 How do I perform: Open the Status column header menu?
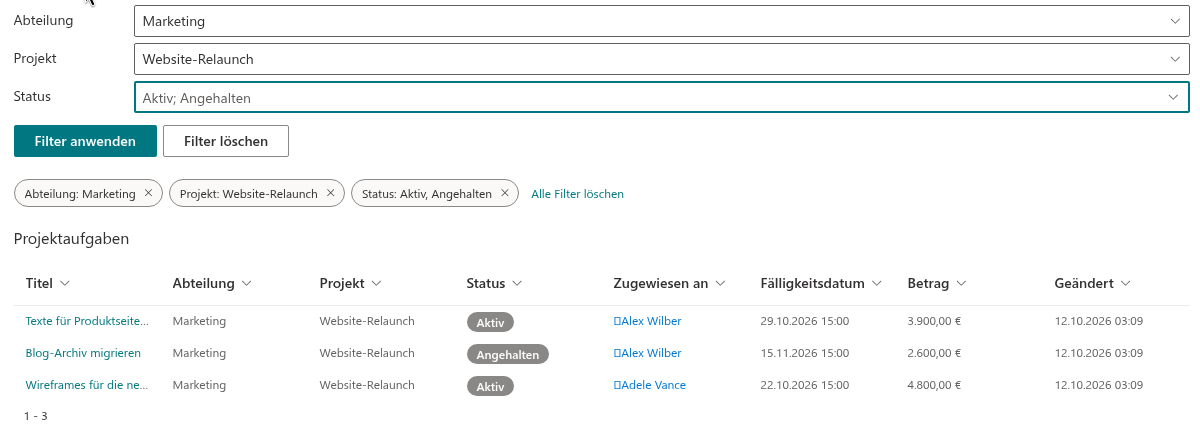click(x=494, y=283)
